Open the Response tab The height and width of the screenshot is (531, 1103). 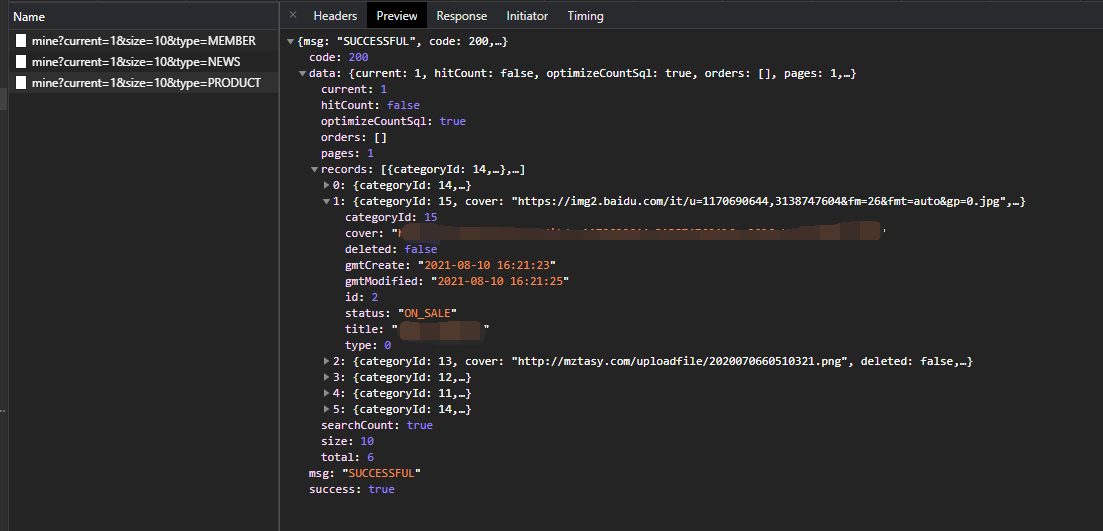(x=462, y=16)
